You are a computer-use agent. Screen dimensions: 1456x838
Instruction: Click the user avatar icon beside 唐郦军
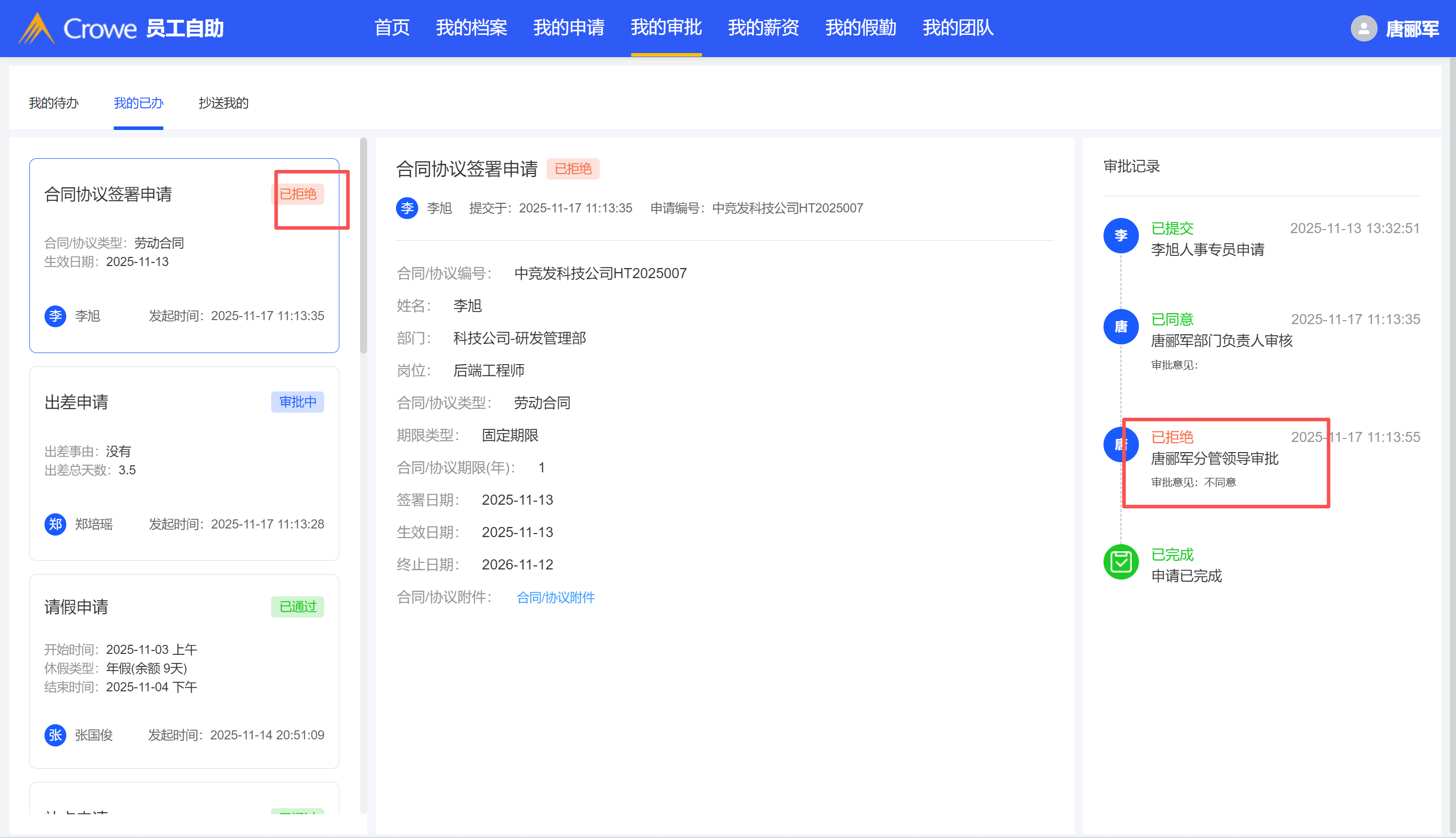[1363, 28]
